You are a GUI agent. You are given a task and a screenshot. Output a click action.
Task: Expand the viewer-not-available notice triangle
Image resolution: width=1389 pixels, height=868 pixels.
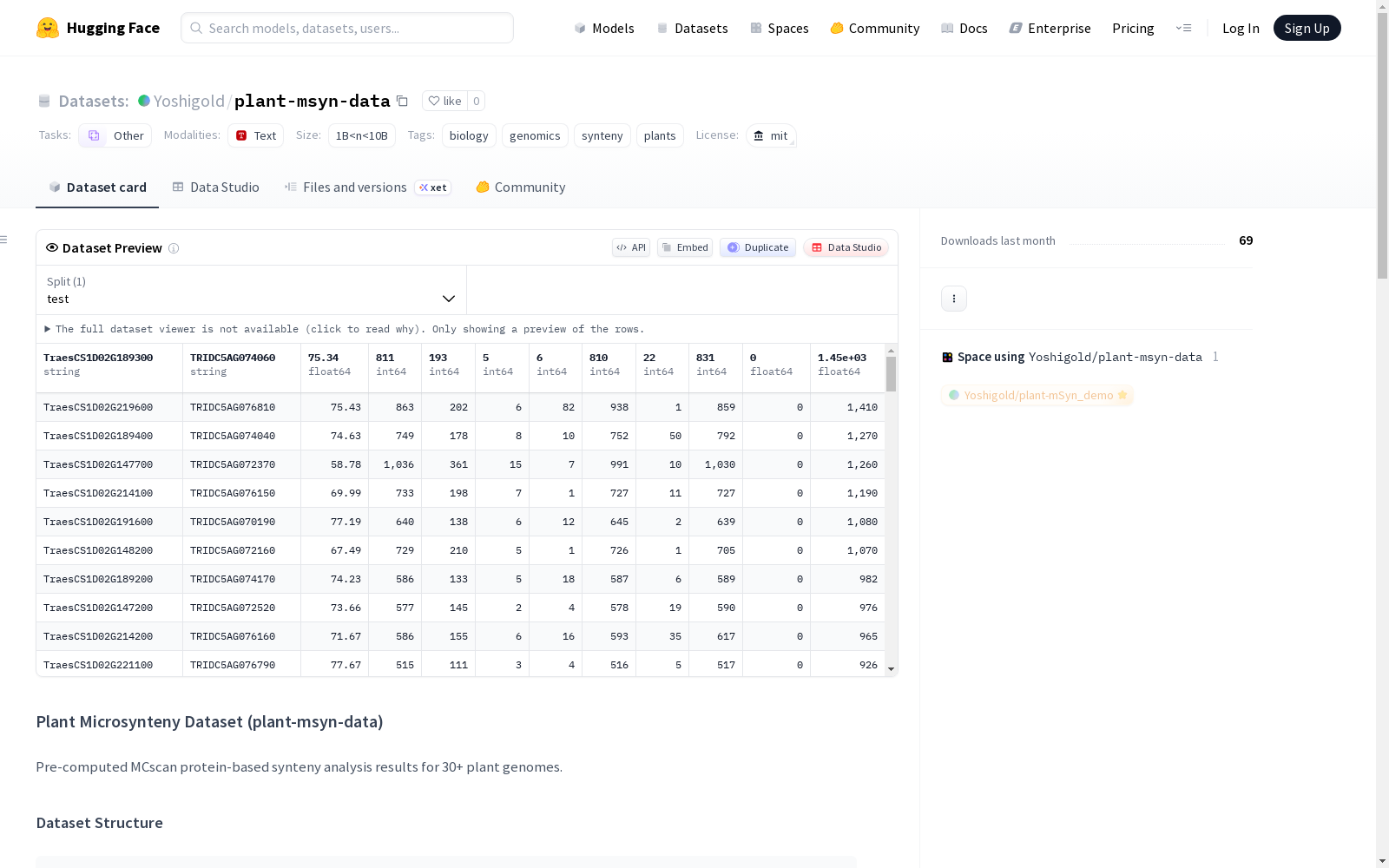click(x=48, y=329)
